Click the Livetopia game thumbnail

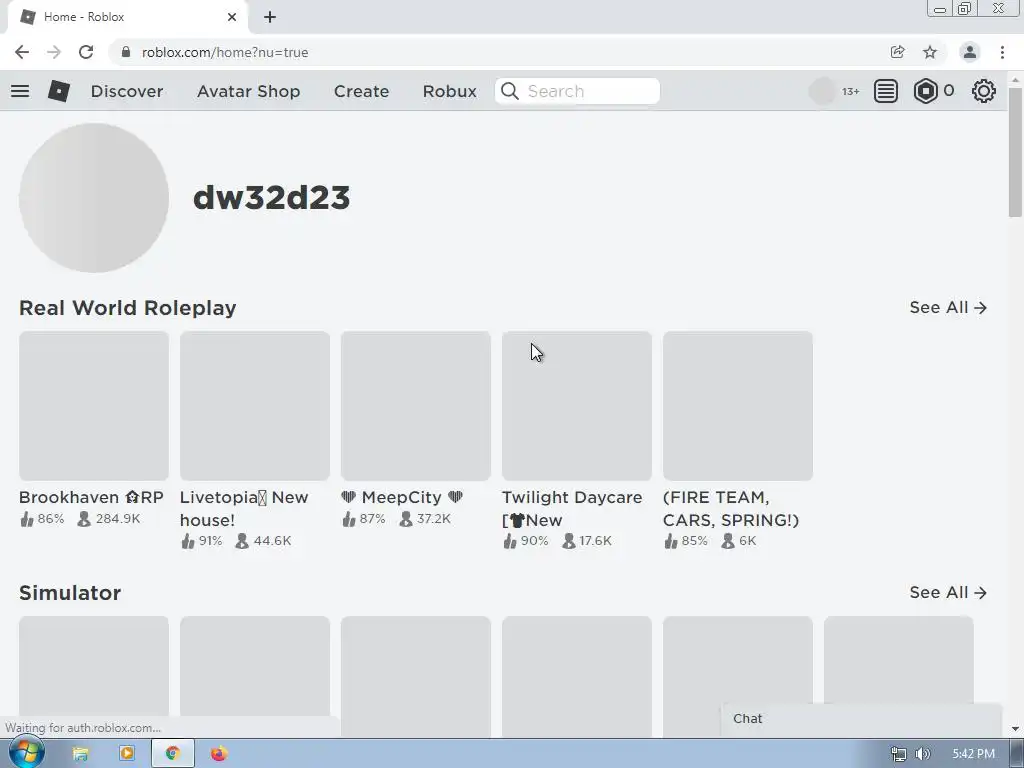255,406
